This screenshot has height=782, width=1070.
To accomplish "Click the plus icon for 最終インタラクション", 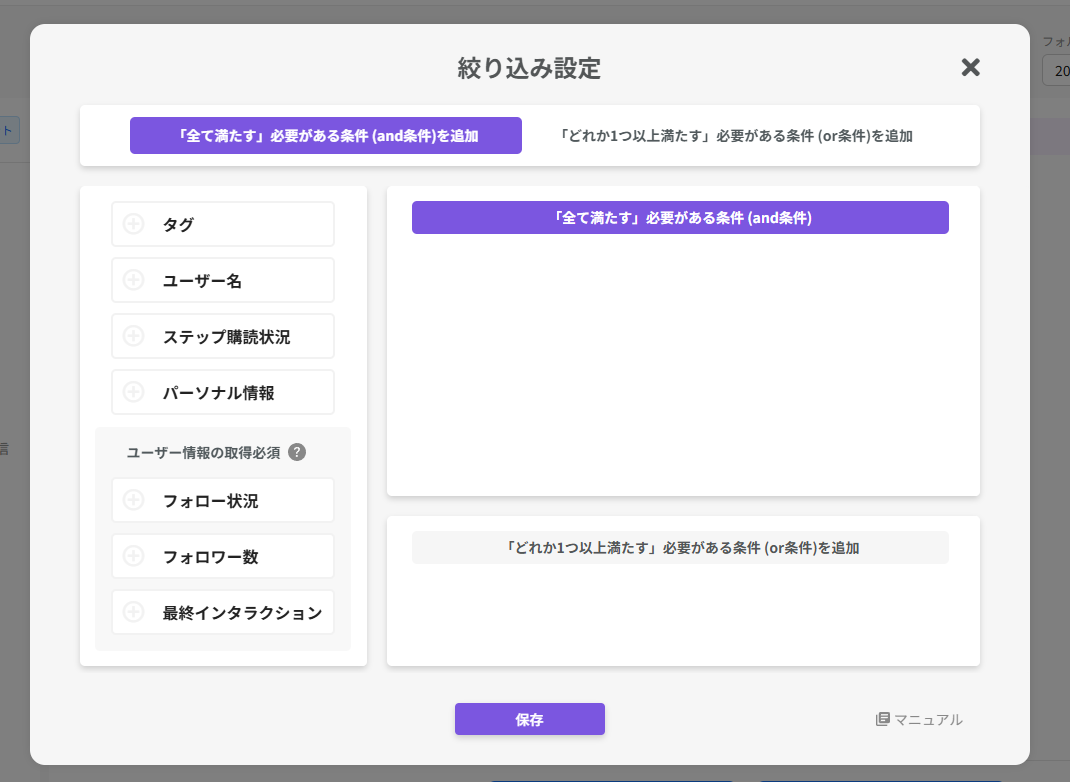I will click(133, 612).
